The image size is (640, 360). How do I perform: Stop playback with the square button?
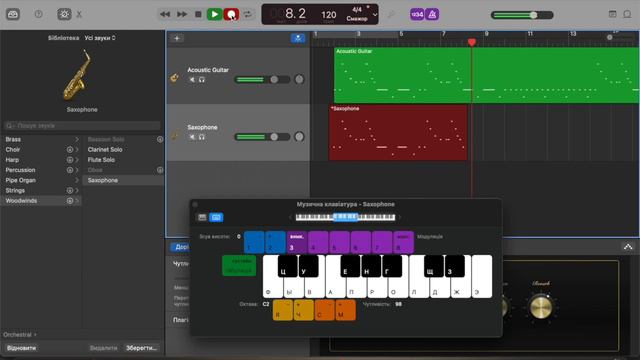click(198, 14)
